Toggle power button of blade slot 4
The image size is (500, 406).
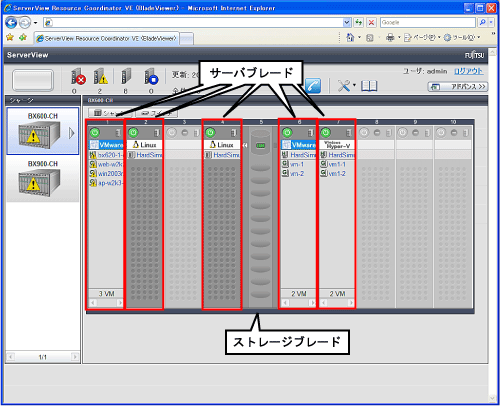pyautogui.click(x=210, y=133)
